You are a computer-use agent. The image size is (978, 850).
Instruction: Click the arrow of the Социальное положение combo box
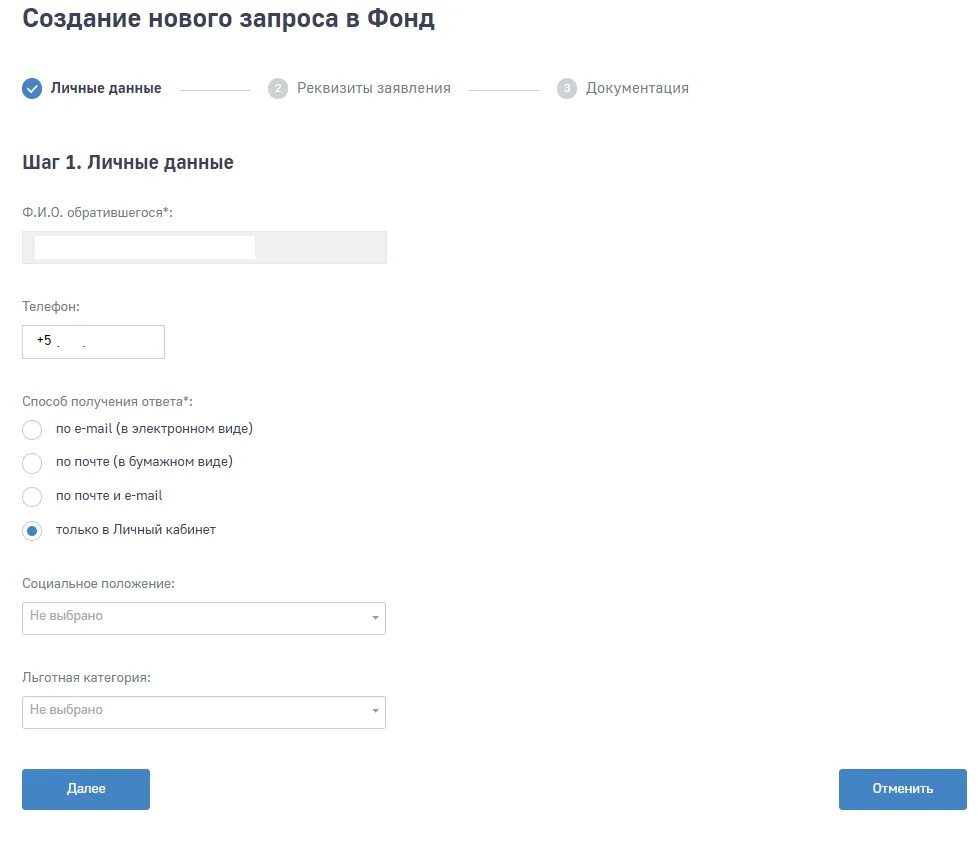pyautogui.click(x=375, y=618)
